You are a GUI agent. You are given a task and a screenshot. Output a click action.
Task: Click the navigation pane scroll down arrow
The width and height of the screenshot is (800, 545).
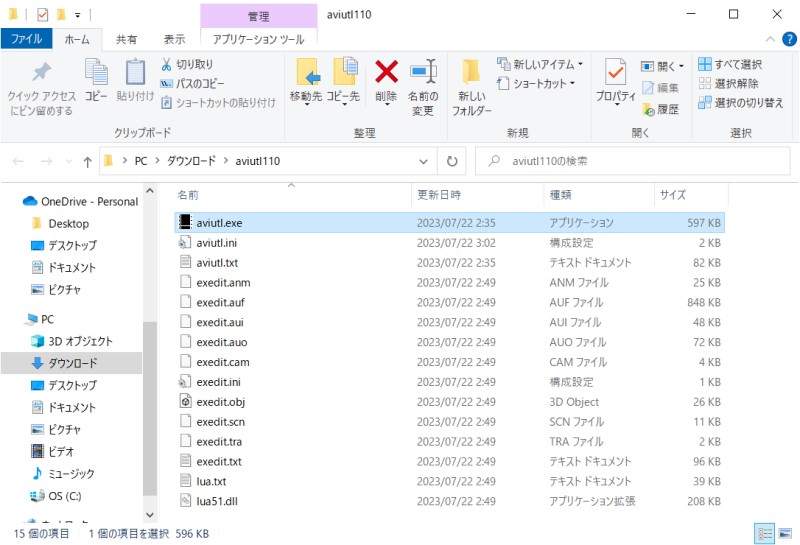150,515
